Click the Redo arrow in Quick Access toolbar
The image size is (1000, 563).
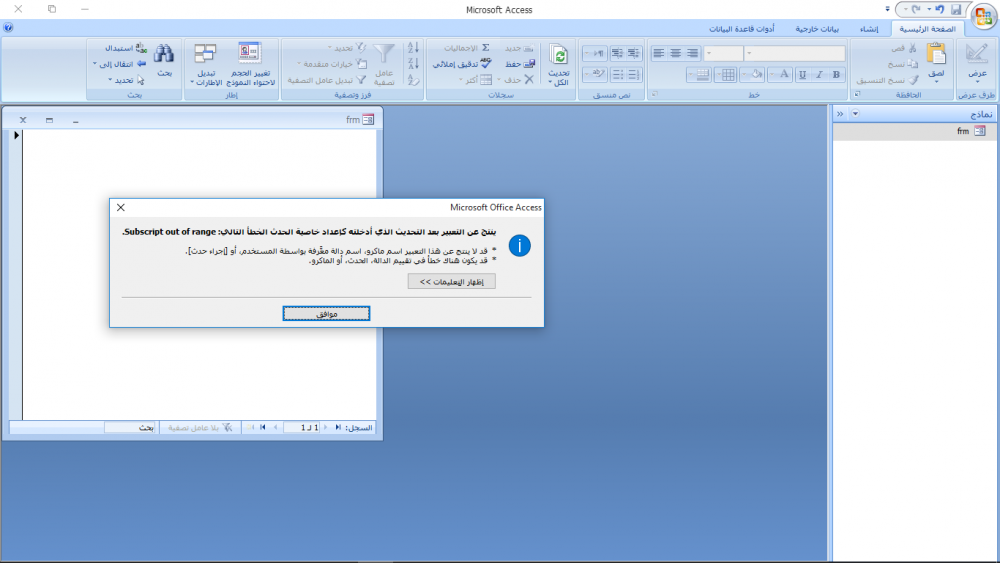[x=916, y=9]
